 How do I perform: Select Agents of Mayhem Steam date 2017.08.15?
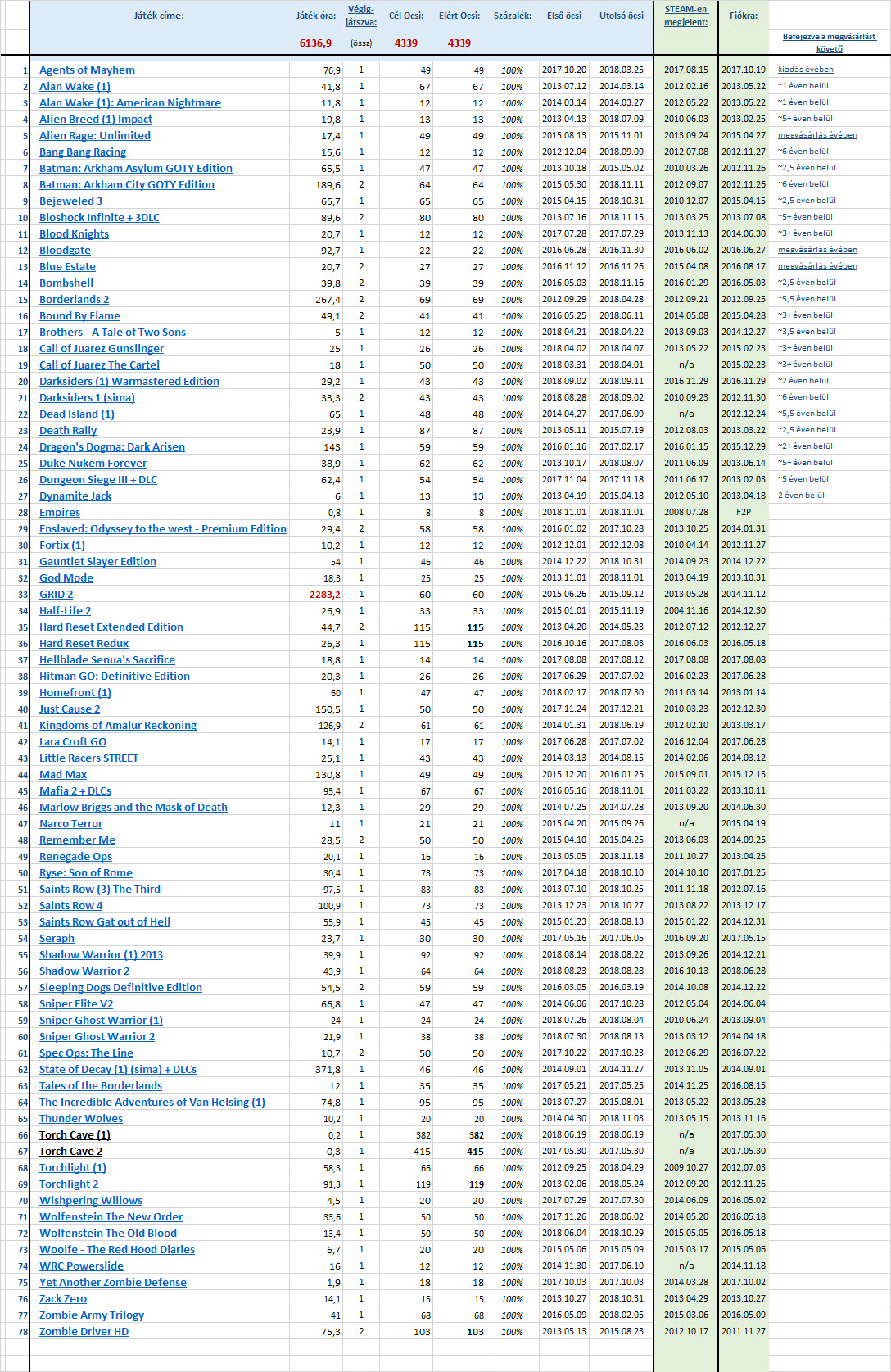point(686,70)
